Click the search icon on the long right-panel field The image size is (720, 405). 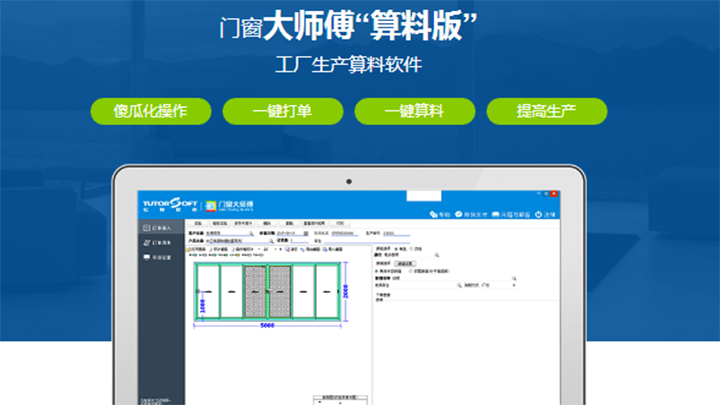[514, 278]
